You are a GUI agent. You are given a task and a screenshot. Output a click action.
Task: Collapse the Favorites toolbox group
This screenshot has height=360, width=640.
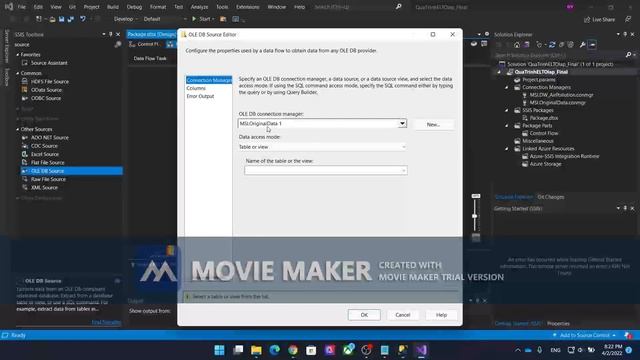[x=18, y=55]
